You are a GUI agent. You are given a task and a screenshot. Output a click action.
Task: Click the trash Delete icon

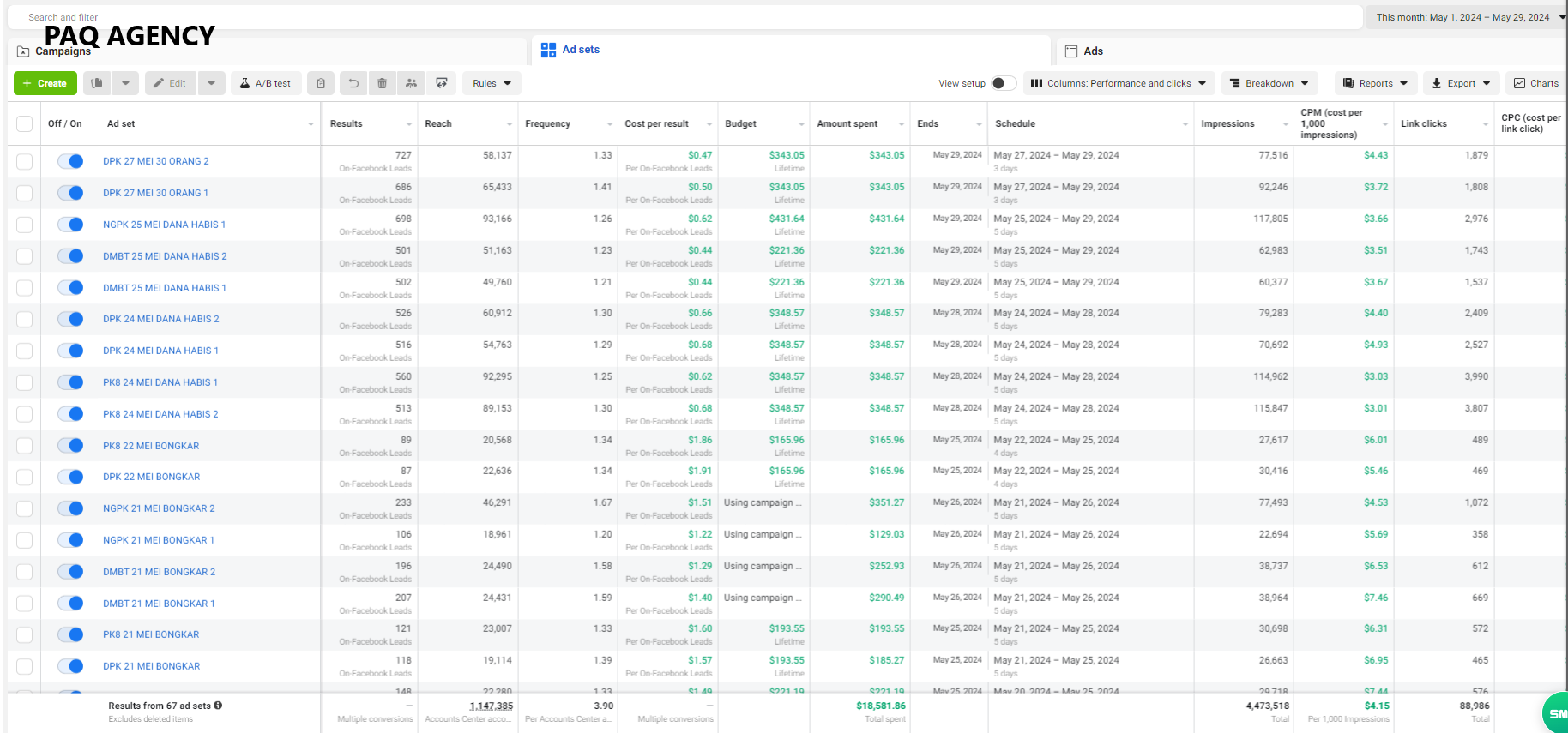(383, 83)
